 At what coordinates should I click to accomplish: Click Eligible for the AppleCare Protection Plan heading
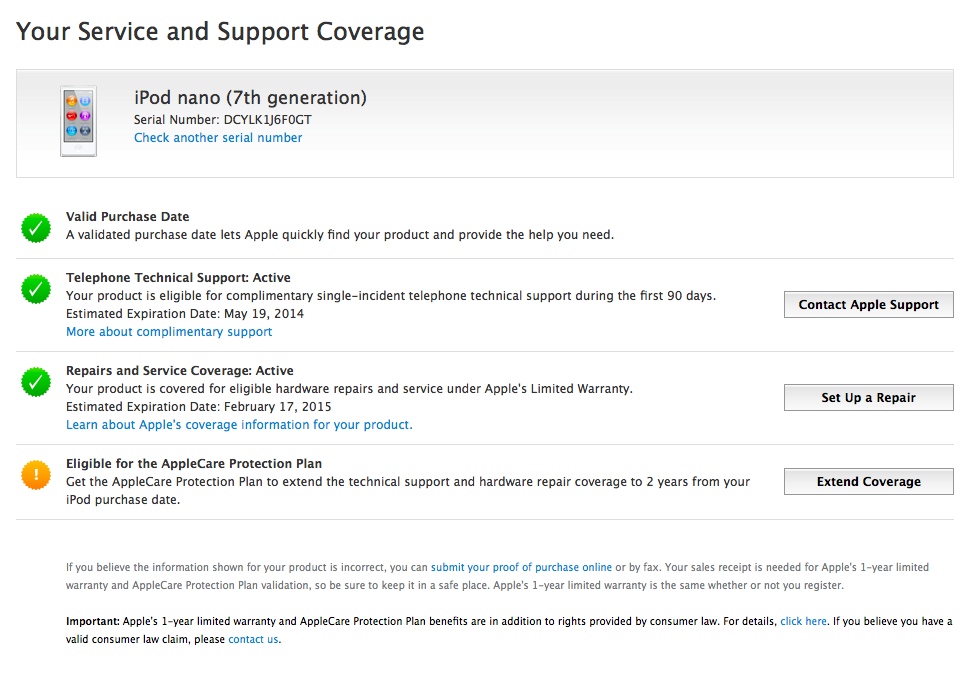tap(193, 464)
